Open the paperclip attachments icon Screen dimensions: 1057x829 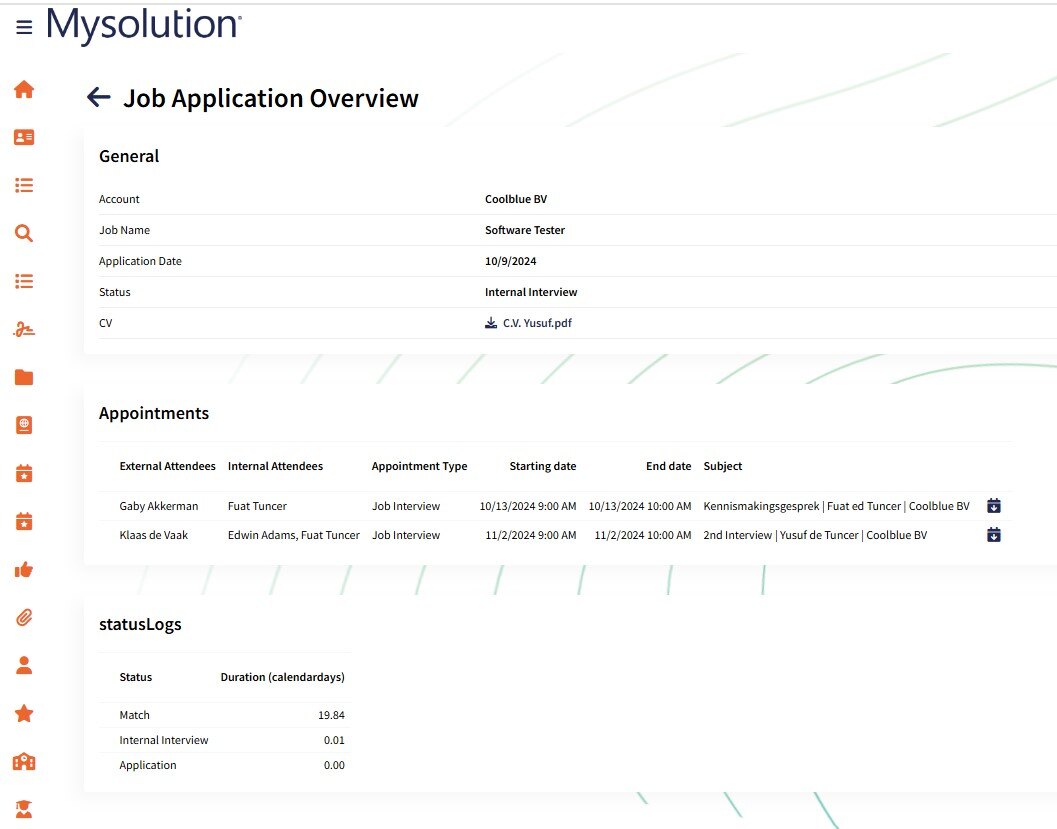[x=24, y=617]
